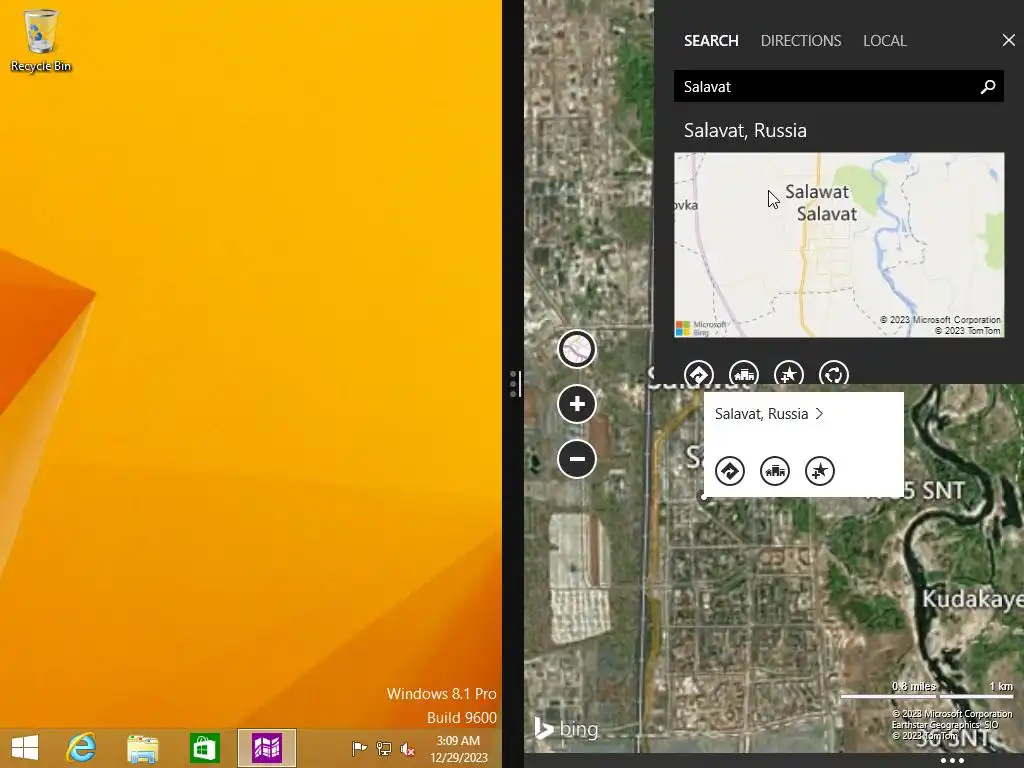The width and height of the screenshot is (1024, 768).
Task: Click the Action Center flag tray icon
Action: click(359, 748)
